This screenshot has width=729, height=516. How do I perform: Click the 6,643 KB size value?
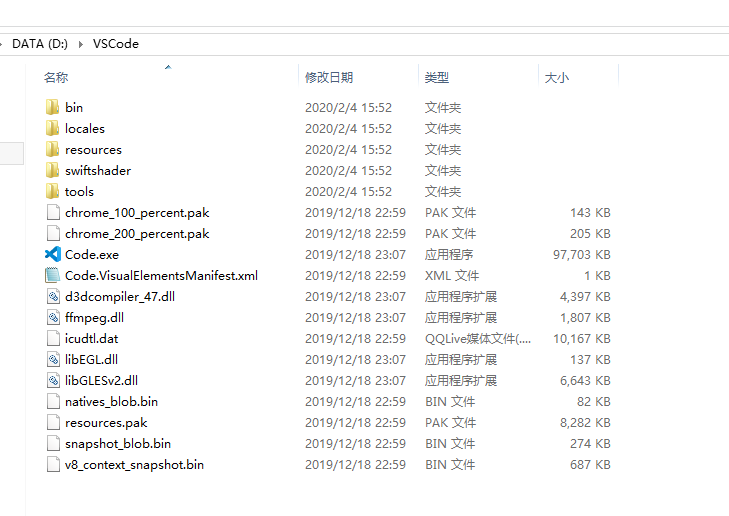[585, 381]
